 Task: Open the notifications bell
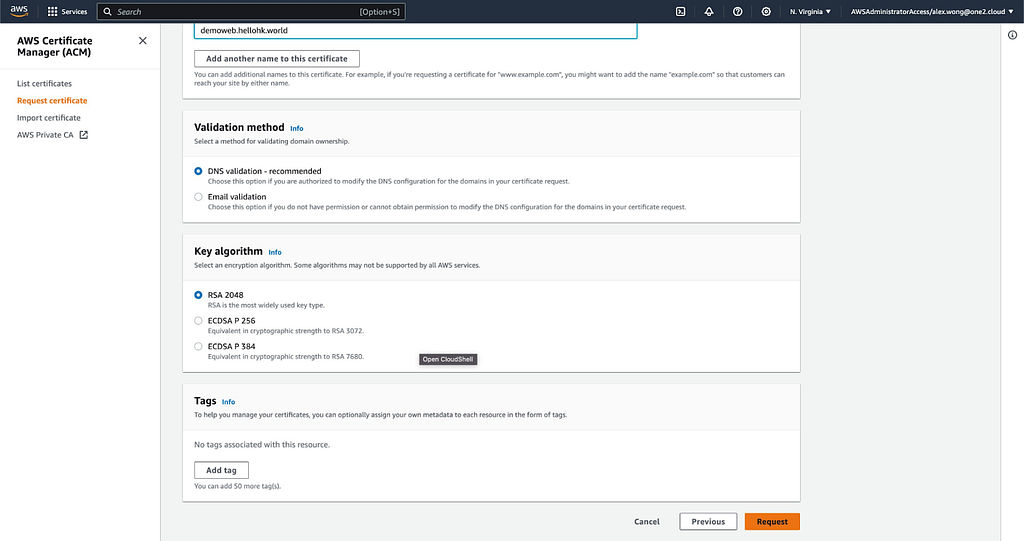click(709, 12)
